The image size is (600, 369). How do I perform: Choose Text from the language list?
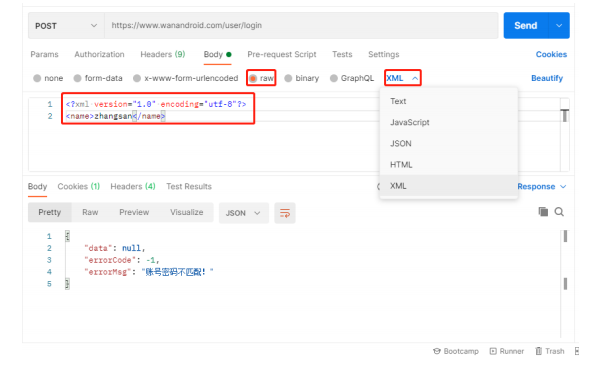pyautogui.click(x=448, y=101)
